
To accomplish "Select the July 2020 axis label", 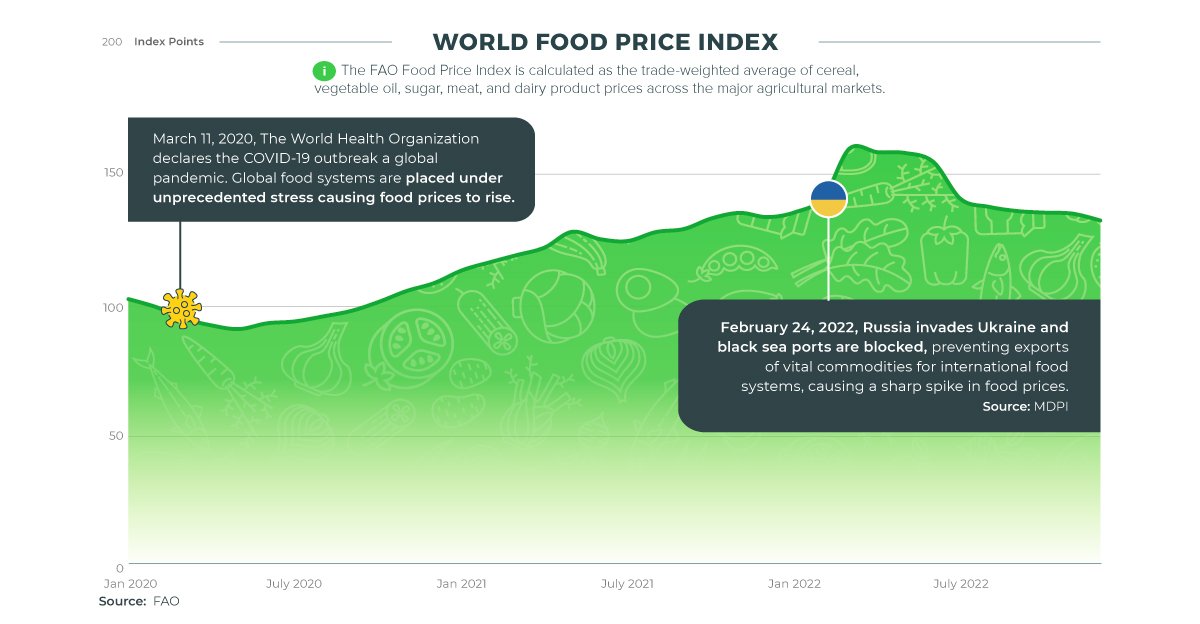I will (293, 583).
